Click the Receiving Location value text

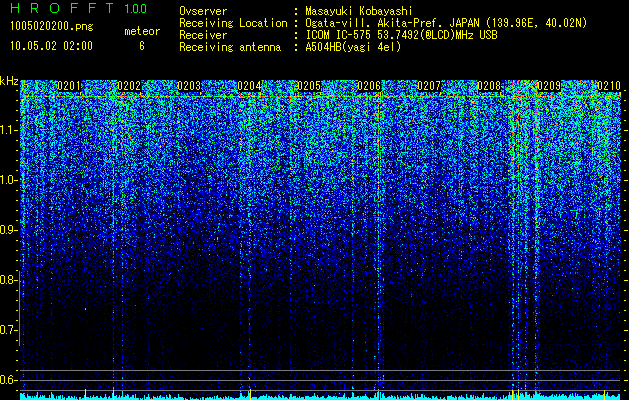coord(445,23)
